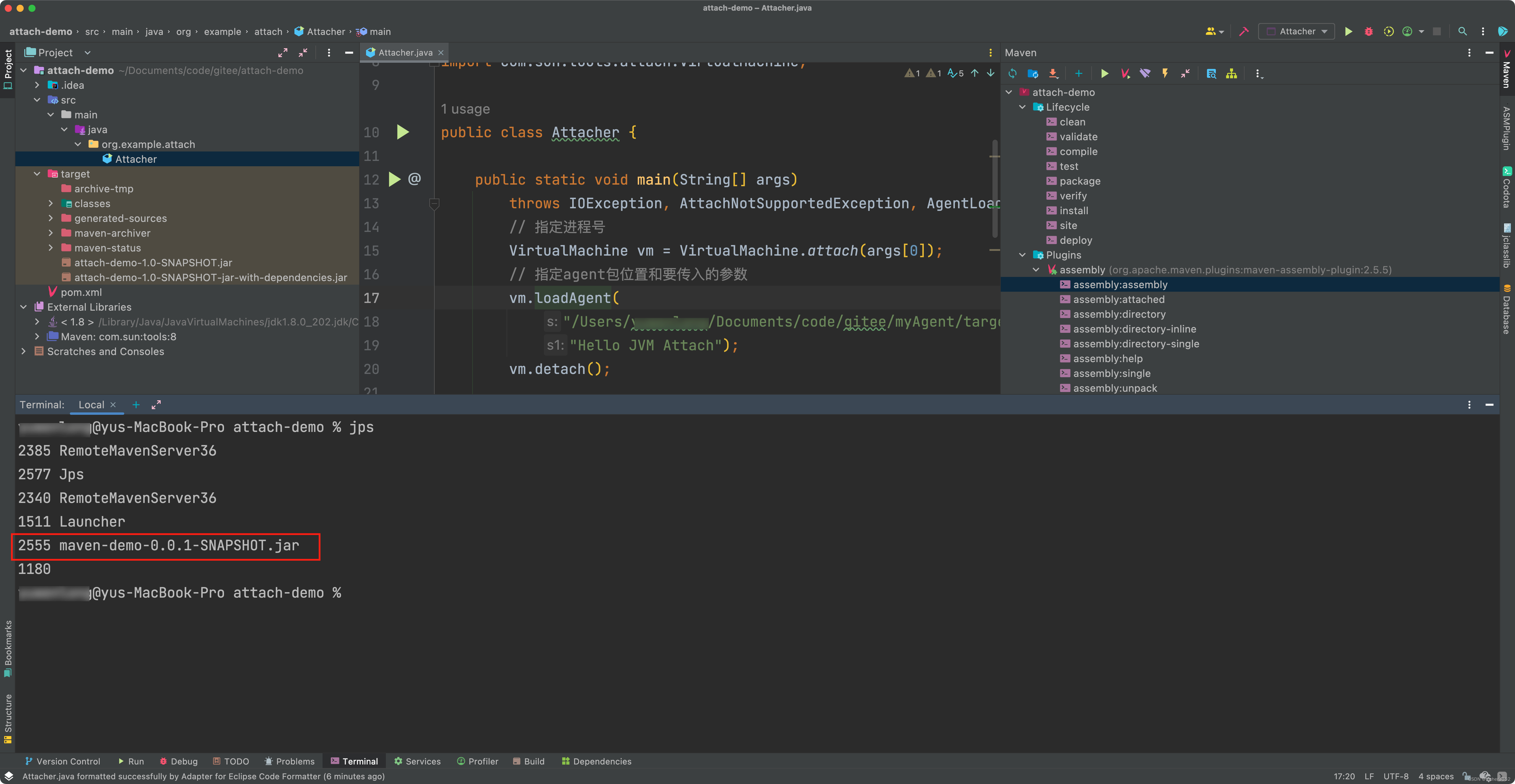Collapse the Lifecycle node in Maven
Image resolution: width=1515 pixels, height=784 pixels.
pos(1022,107)
